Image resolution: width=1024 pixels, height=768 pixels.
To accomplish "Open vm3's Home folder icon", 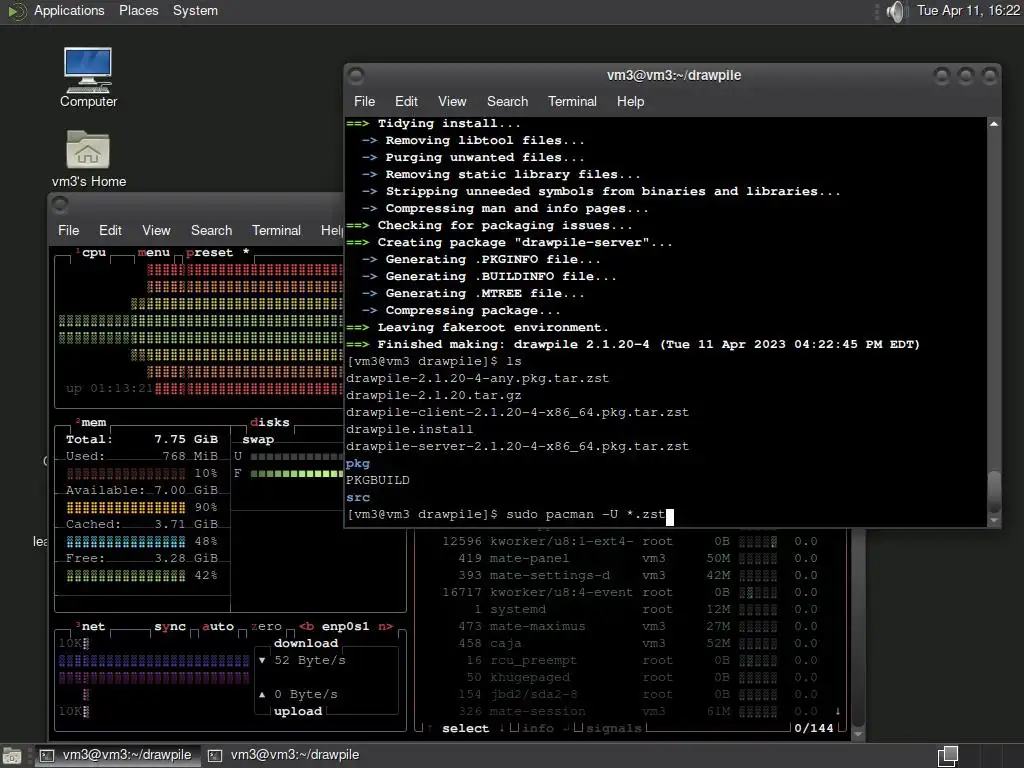I will [88, 159].
